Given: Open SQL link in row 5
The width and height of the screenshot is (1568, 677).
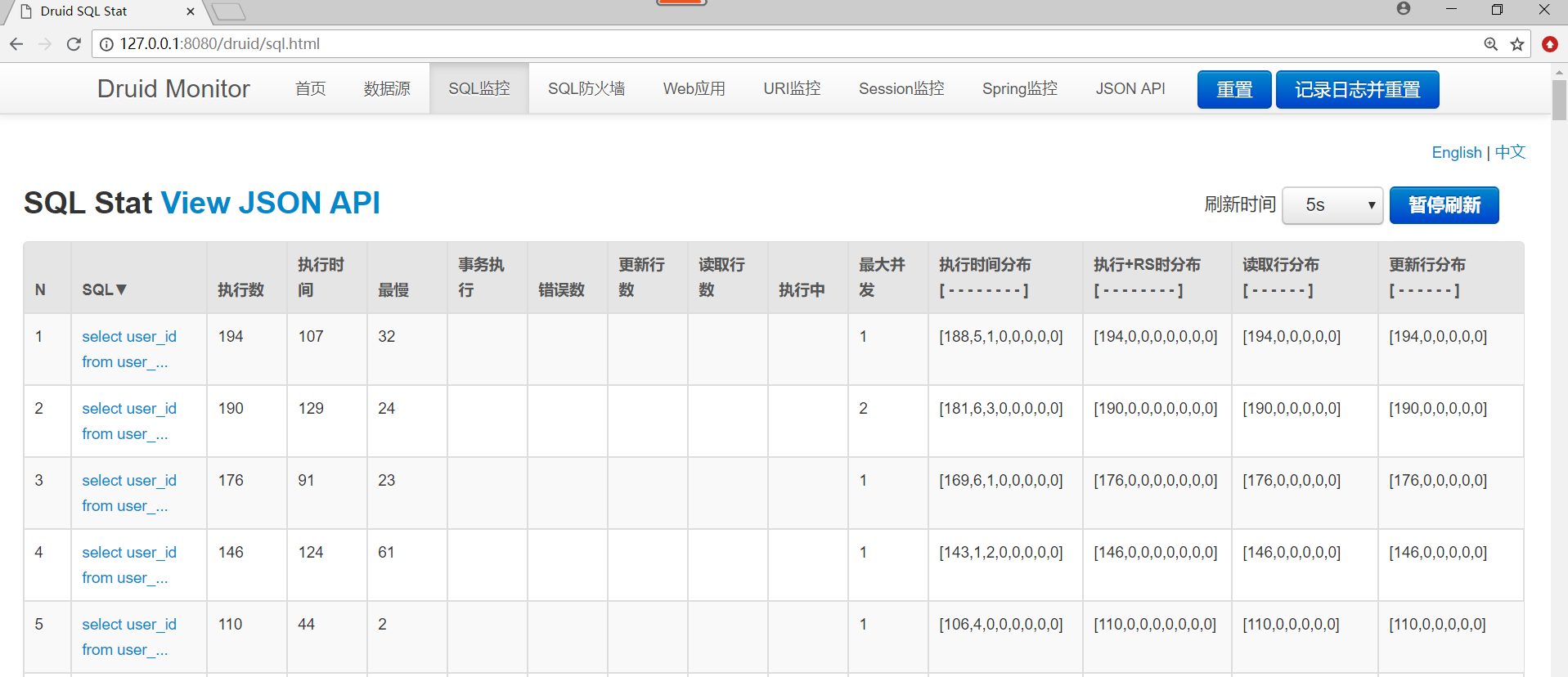Looking at the screenshot, I should click(129, 637).
